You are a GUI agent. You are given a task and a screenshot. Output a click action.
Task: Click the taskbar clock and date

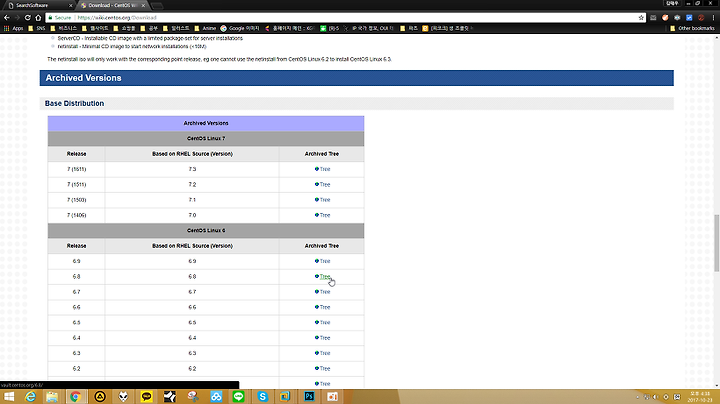pos(699,397)
